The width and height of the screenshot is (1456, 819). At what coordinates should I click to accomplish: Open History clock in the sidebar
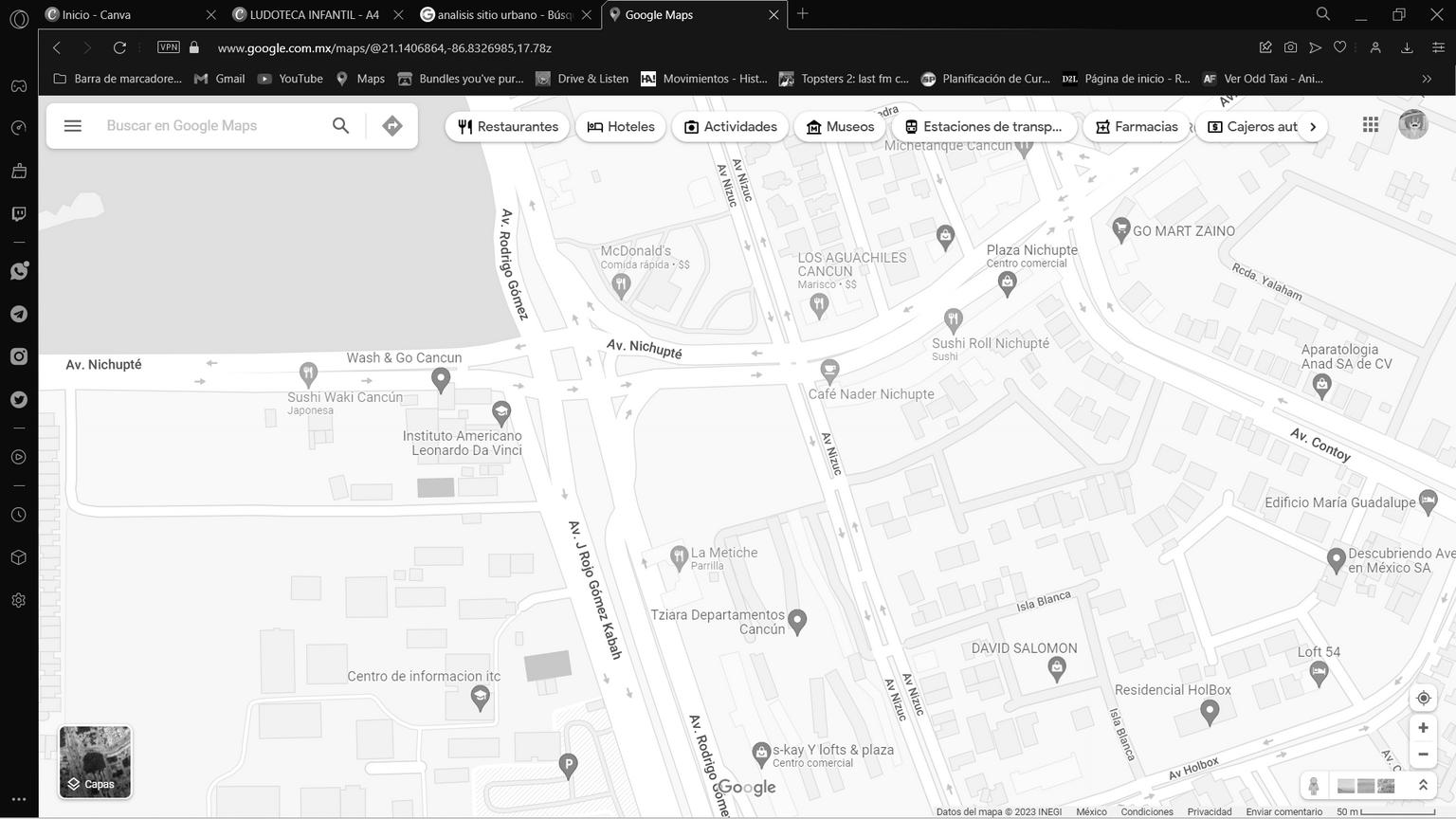(x=19, y=515)
